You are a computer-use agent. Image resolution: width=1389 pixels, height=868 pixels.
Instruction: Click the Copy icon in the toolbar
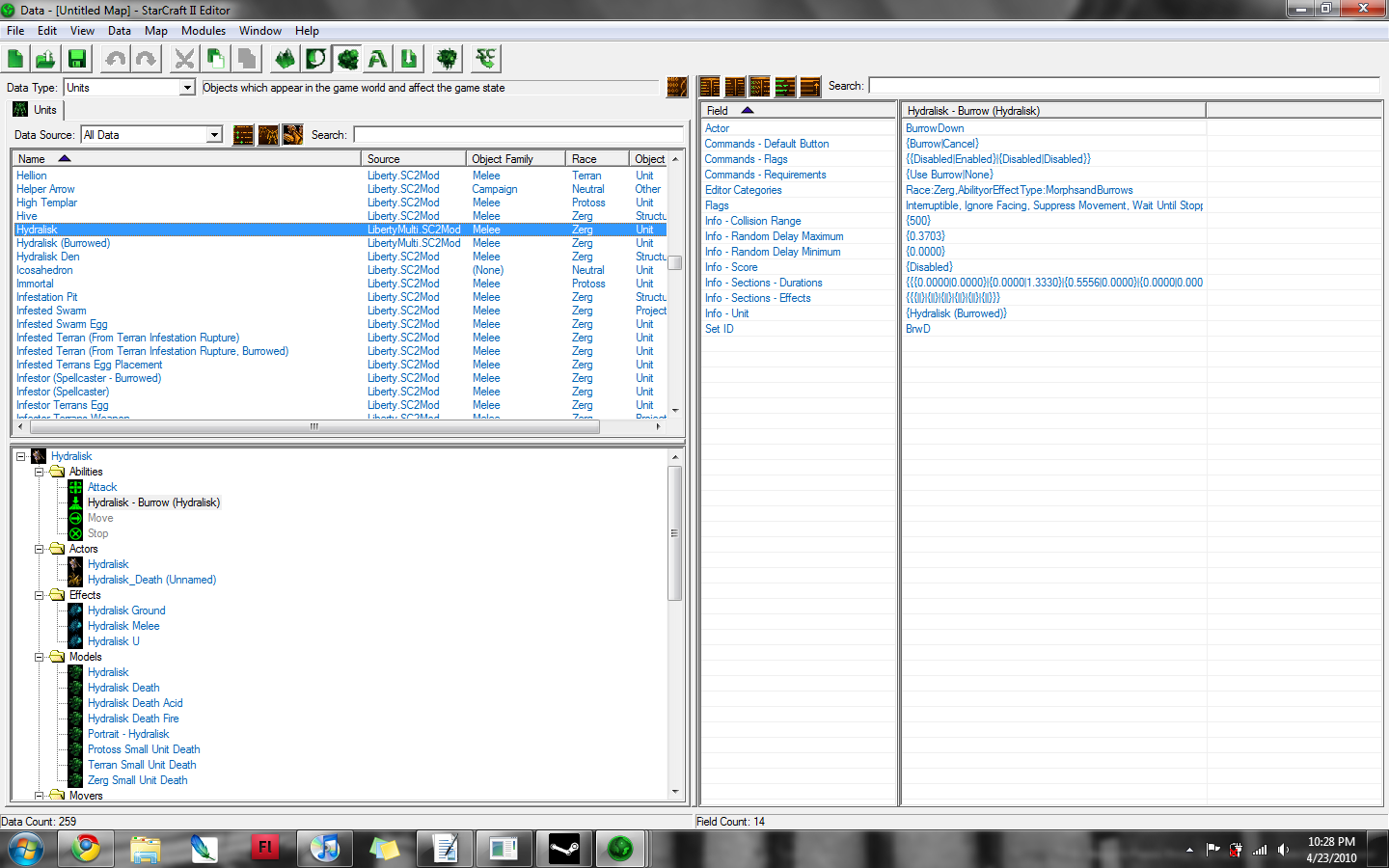[x=215, y=59]
